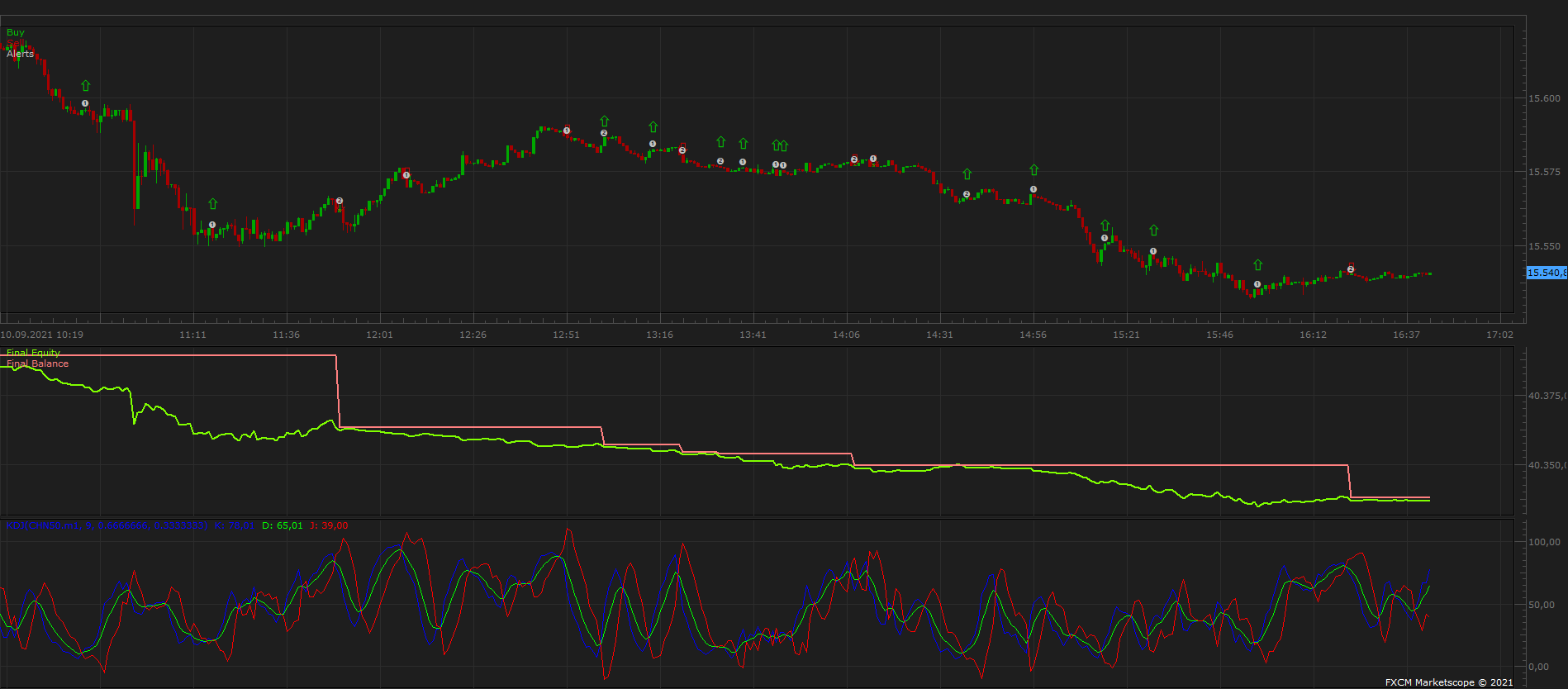Screen dimensions: 1568x689
Task: Select trade marker 1 just after 12:01
Action: pos(406,174)
